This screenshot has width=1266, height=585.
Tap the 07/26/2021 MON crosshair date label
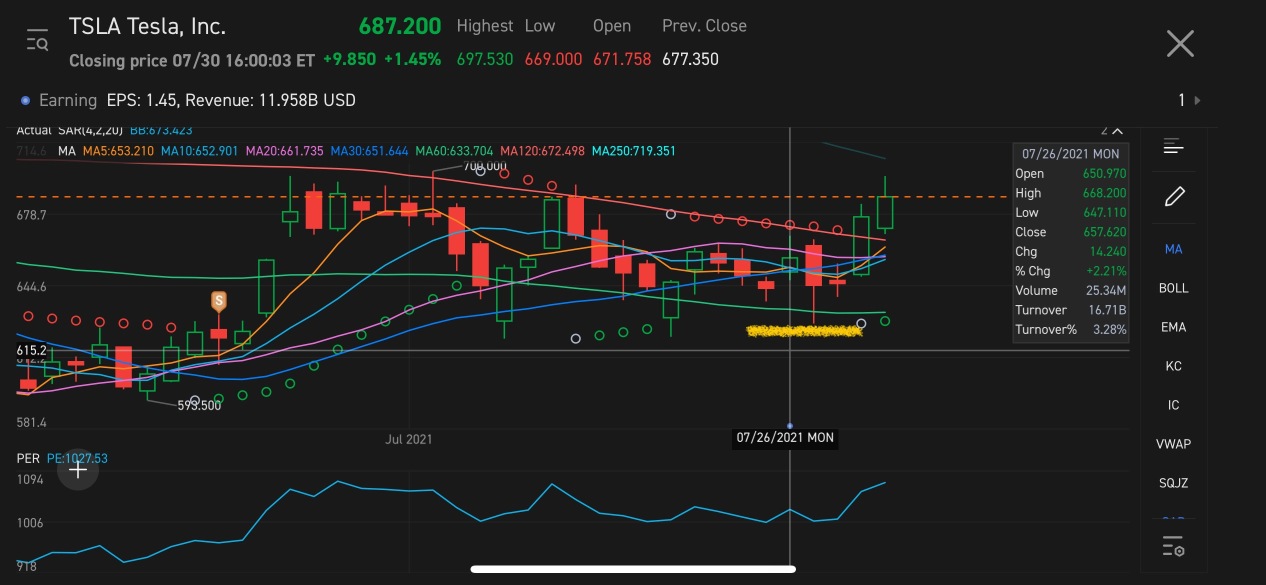pyautogui.click(x=785, y=437)
